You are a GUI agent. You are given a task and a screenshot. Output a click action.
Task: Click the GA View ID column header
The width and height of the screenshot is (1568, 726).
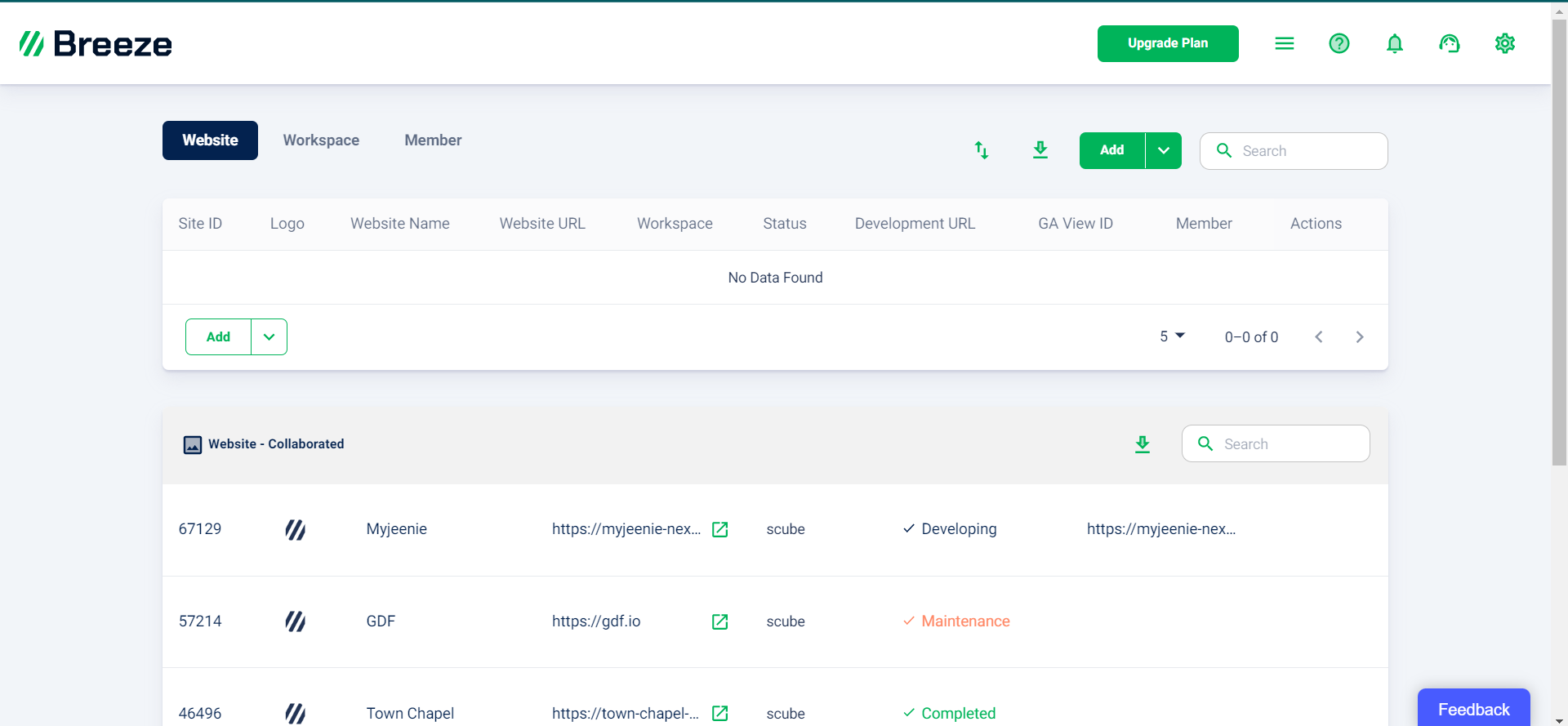(1076, 224)
